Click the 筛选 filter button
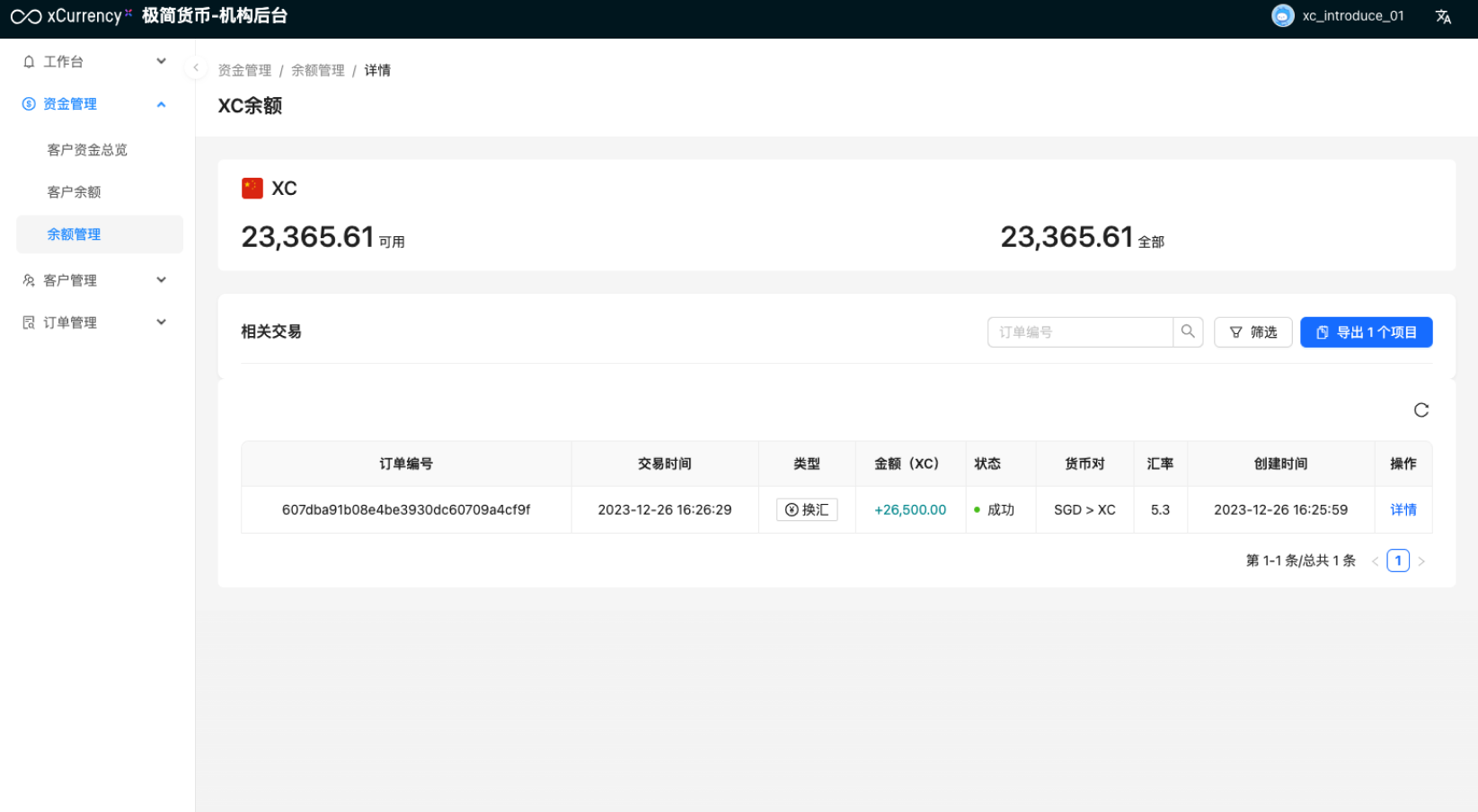The height and width of the screenshot is (812, 1478). [x=1252, y=332]
